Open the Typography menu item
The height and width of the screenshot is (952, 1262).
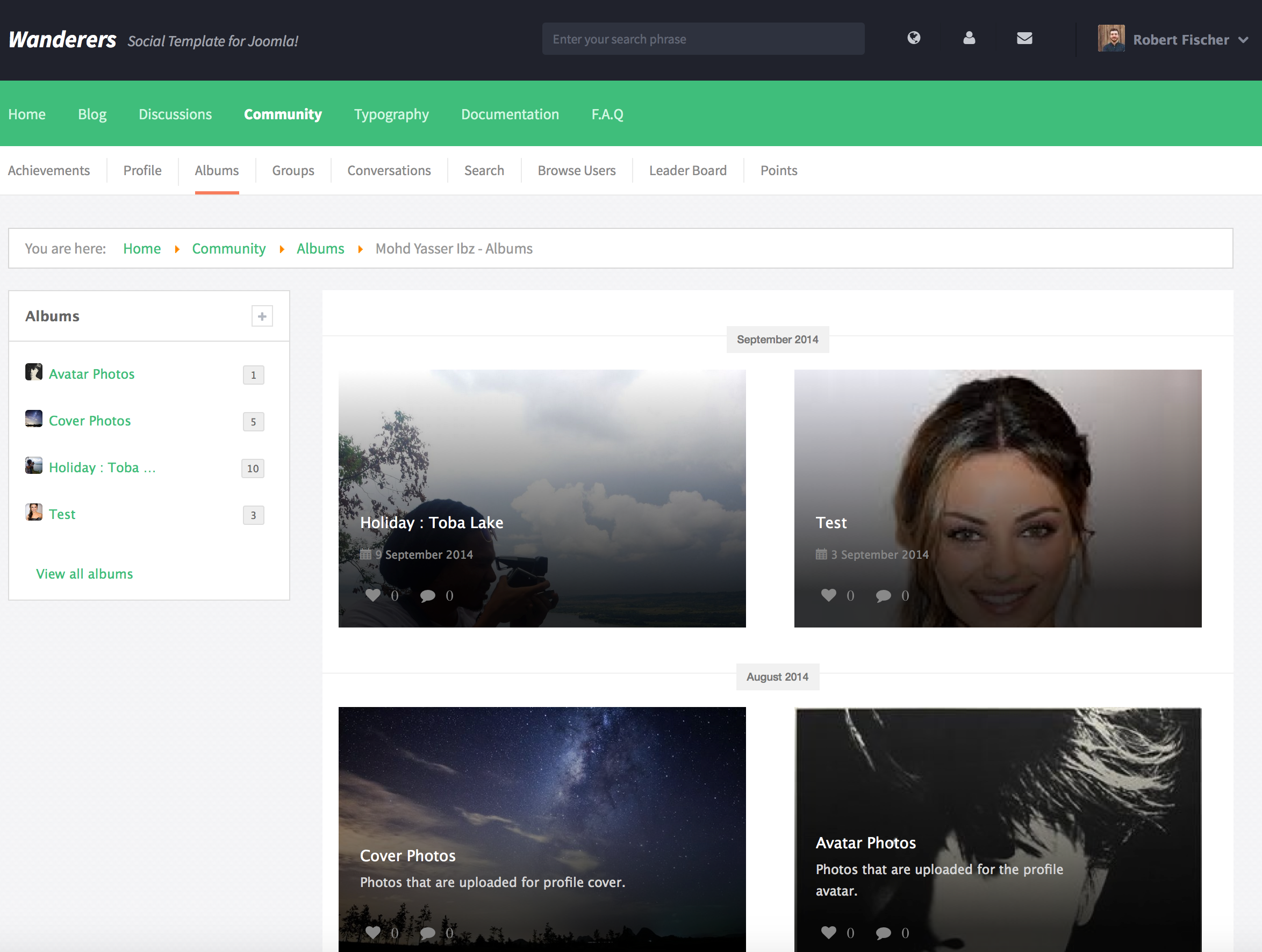coord(391,114)
